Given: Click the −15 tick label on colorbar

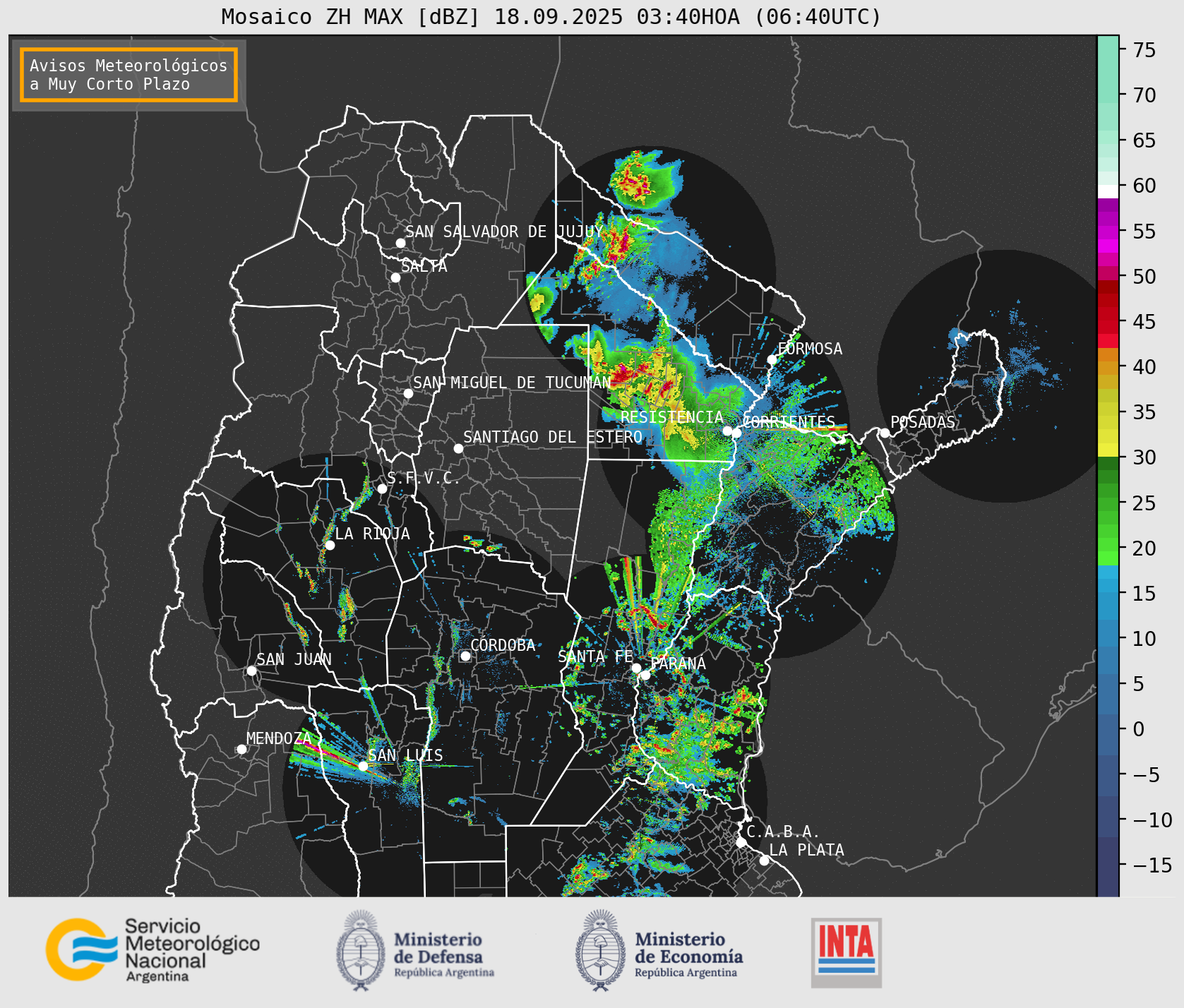Looking at the screenshot, I should (x=1153, y=865).
